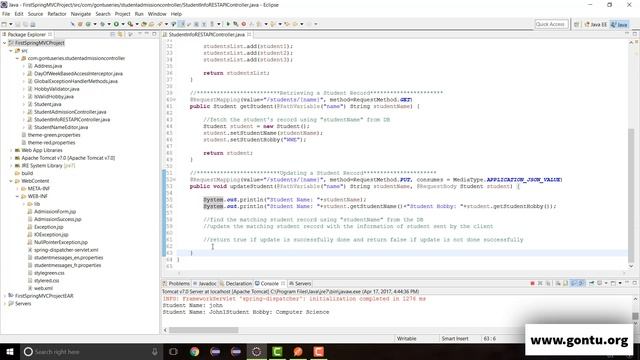The image size is (640, 360).
Task: Maximize the Package Explorer view
Action: click(x=154, y=34)
